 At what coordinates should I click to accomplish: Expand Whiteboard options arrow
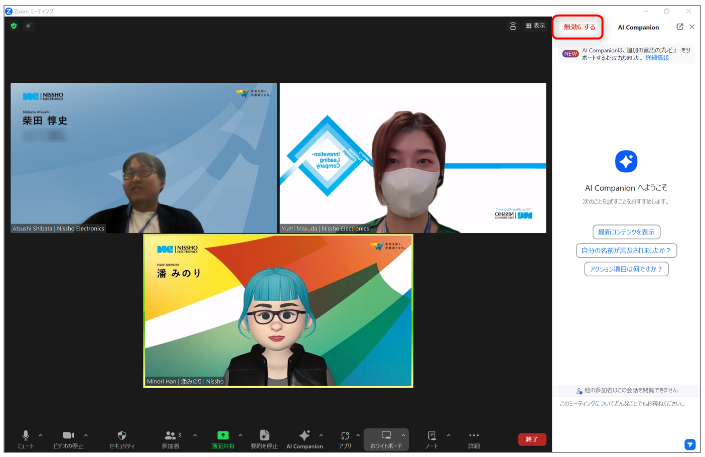[403, 435]
